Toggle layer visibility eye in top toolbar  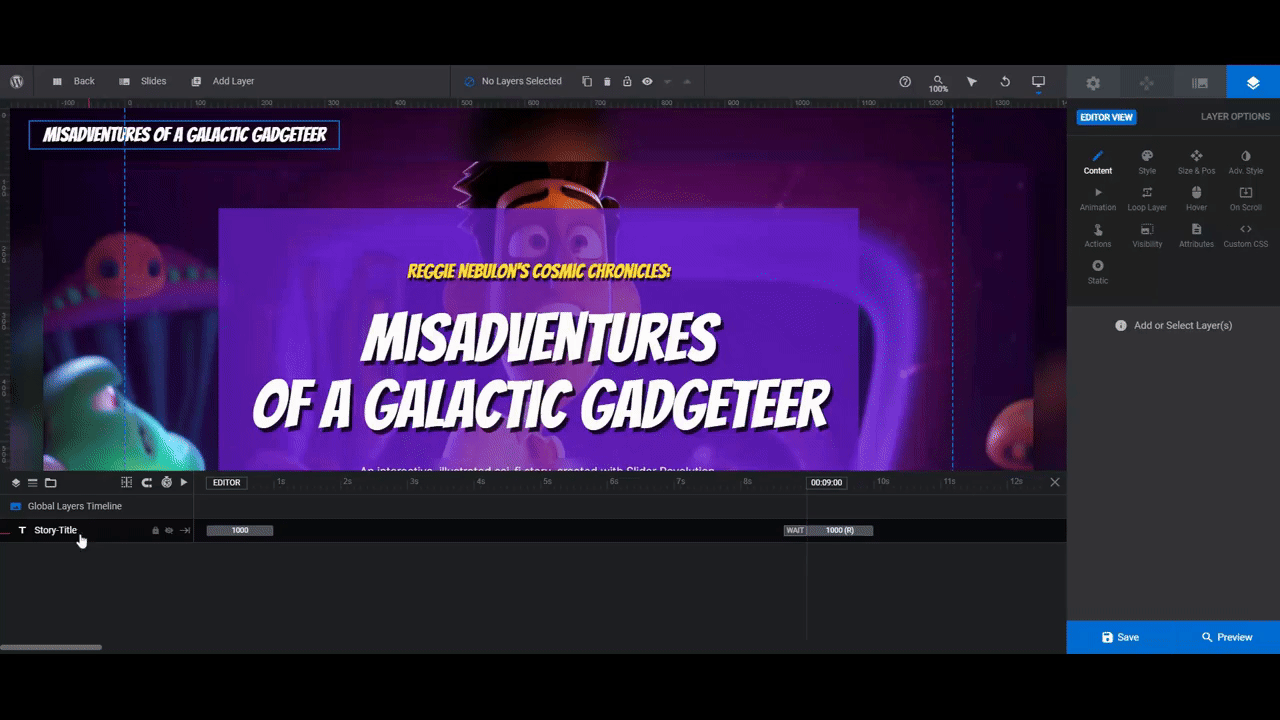pos(647,82)
